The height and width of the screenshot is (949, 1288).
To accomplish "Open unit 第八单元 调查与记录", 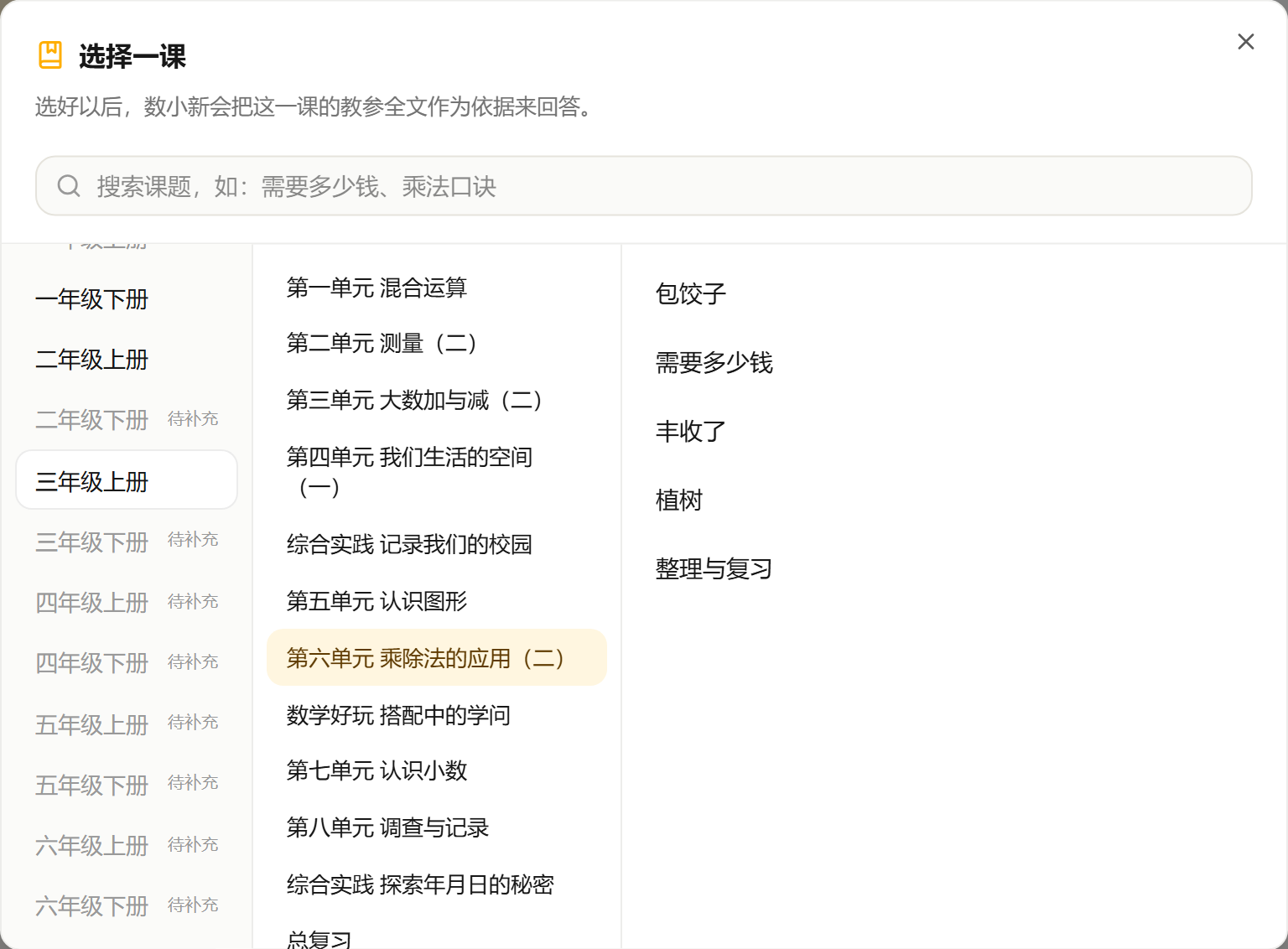I will tap(436, 828).
